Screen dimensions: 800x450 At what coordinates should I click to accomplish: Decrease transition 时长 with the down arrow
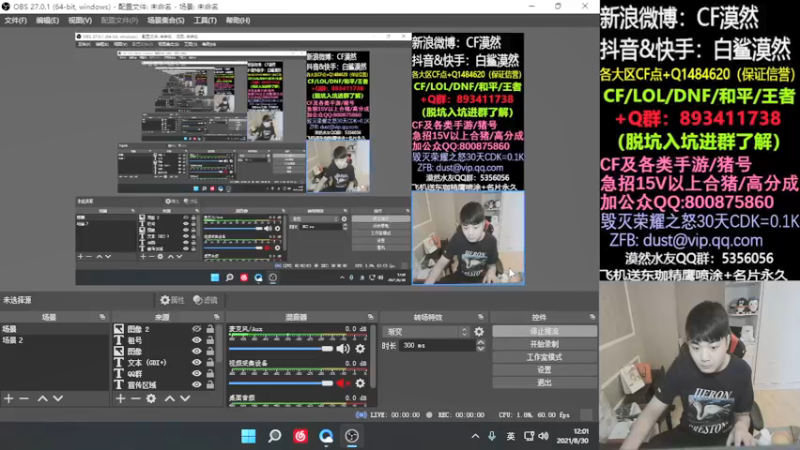[x=481, y=349]
